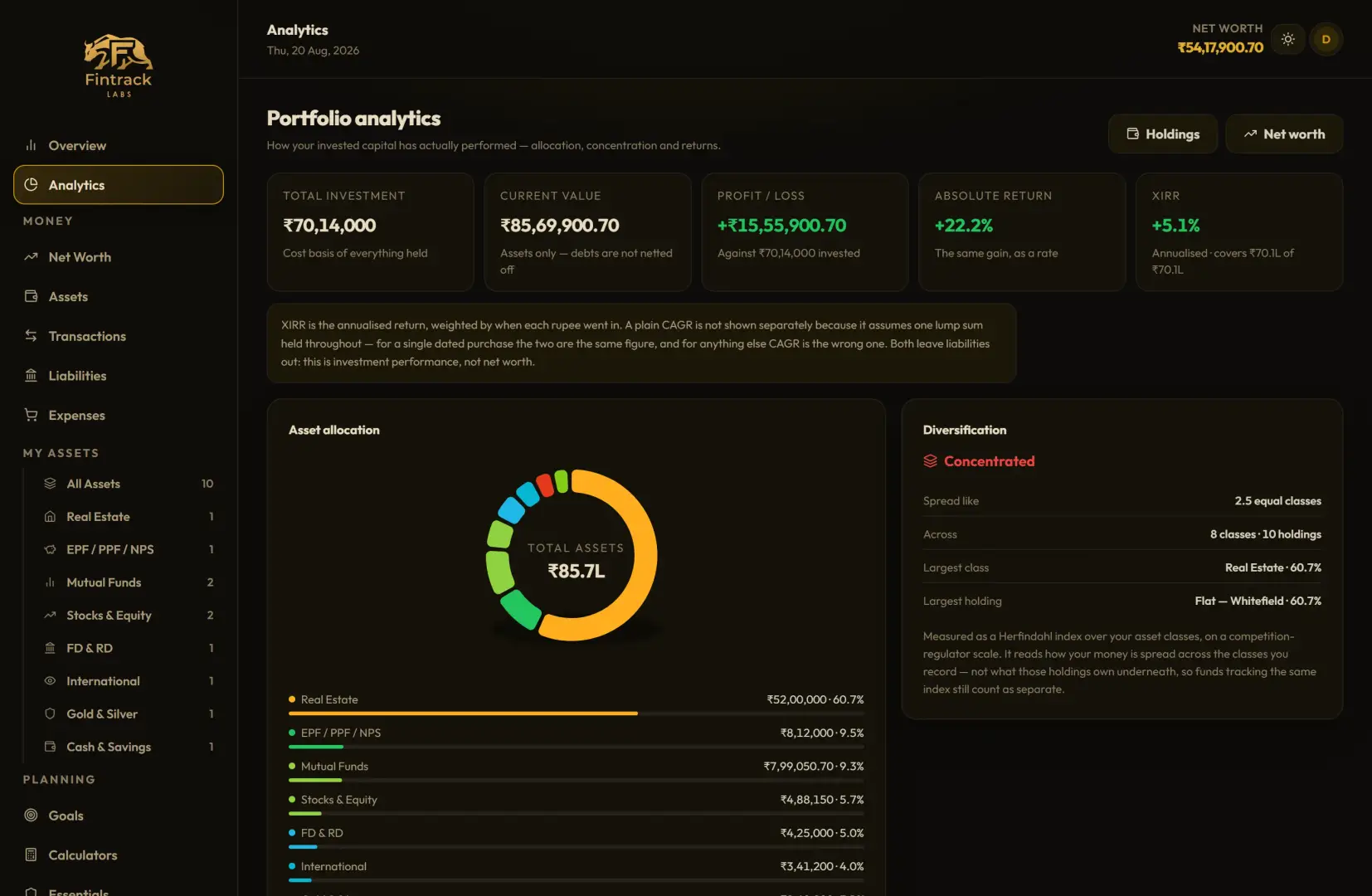Click the All Assets count 10

tap(207, 484)
